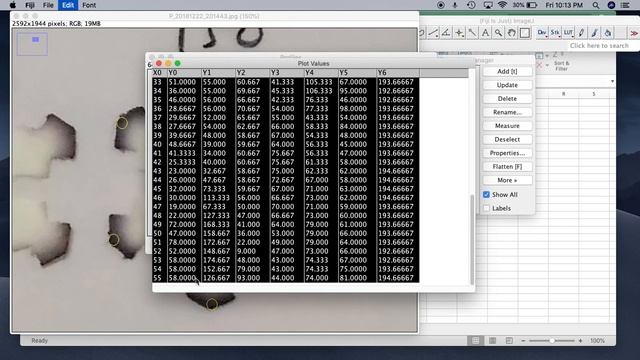Click the Y4 value 105.333 in row 33

[319, 82]
